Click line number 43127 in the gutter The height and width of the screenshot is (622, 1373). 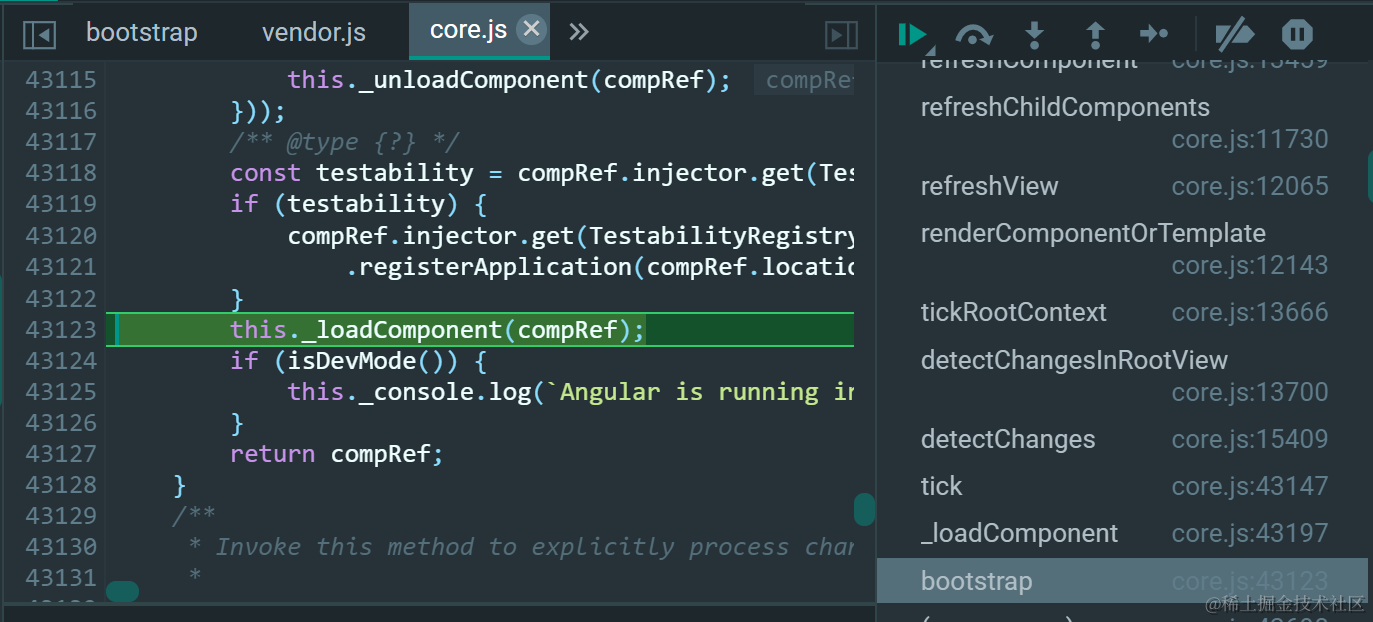pos(61,454)
